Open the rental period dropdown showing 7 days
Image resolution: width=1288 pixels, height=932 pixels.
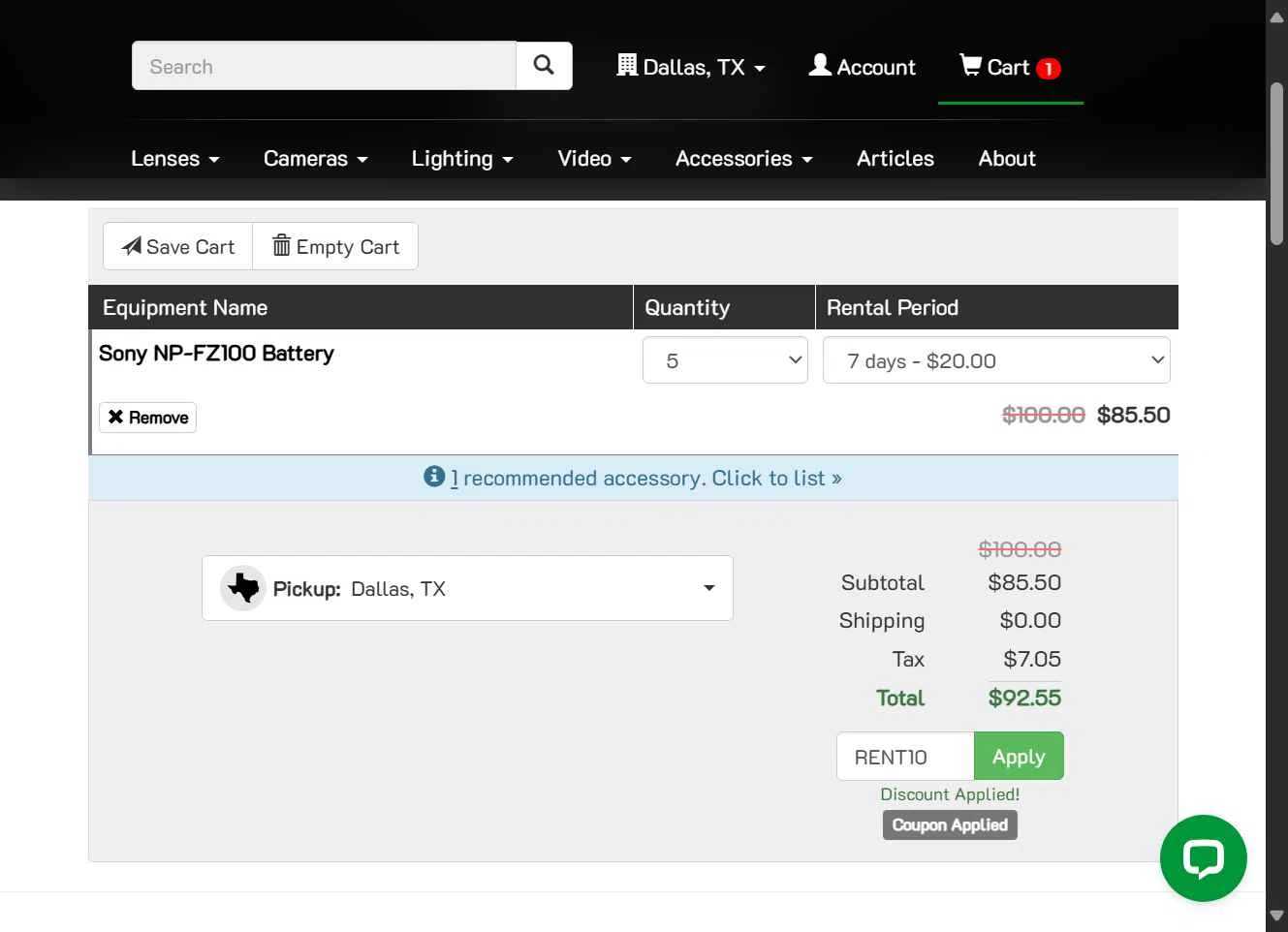pyautogui.click(x=996, y=360)
